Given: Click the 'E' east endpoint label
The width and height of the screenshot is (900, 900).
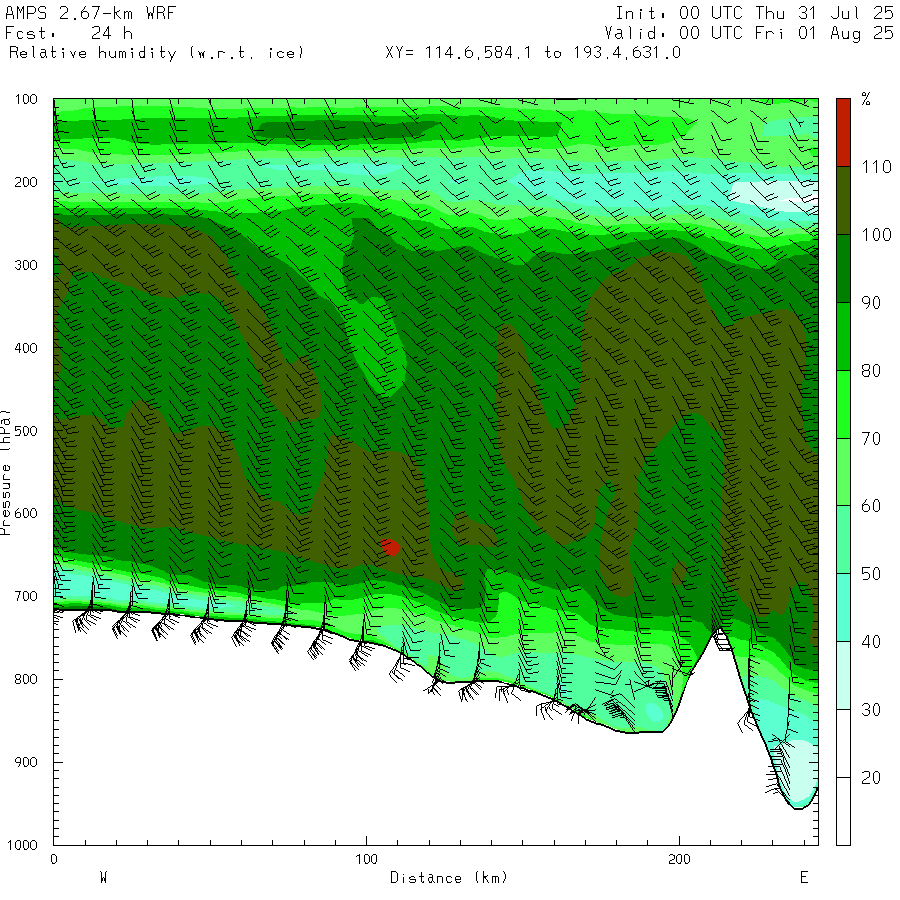Looking at the screenshot, I should [804, 878].
